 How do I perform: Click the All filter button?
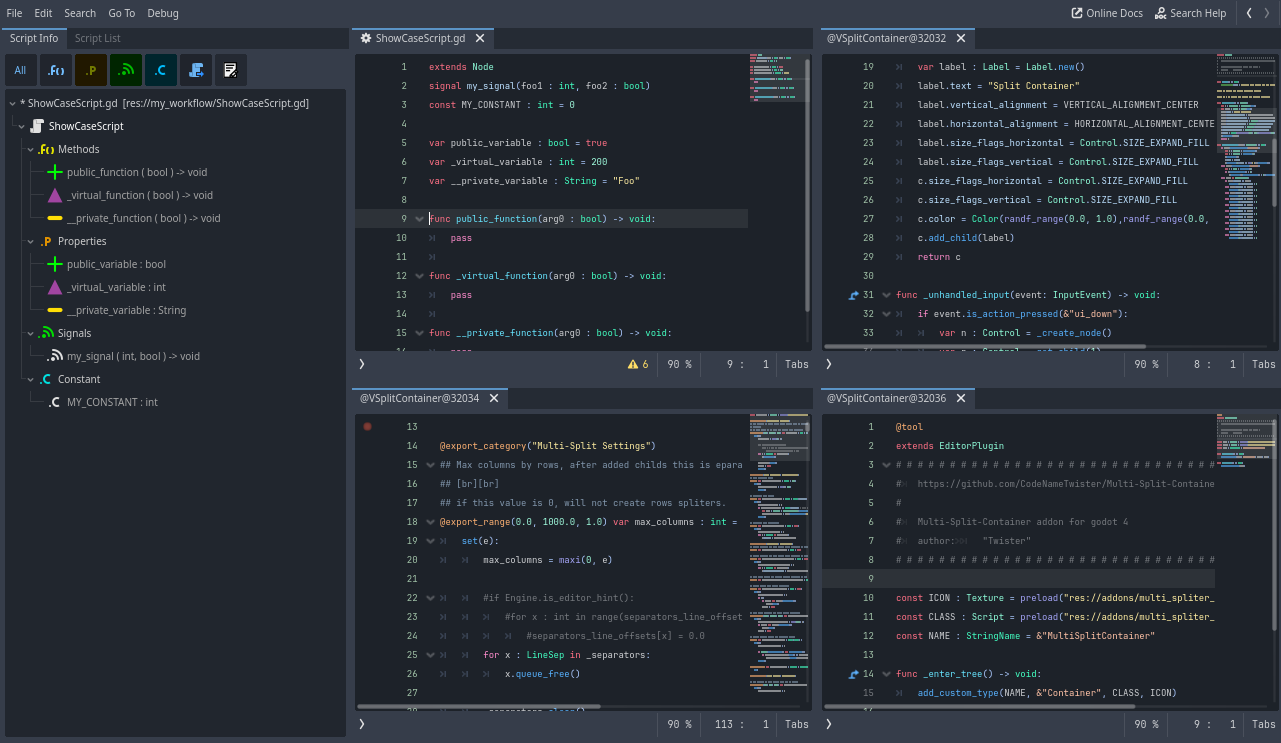pos(20,70)
